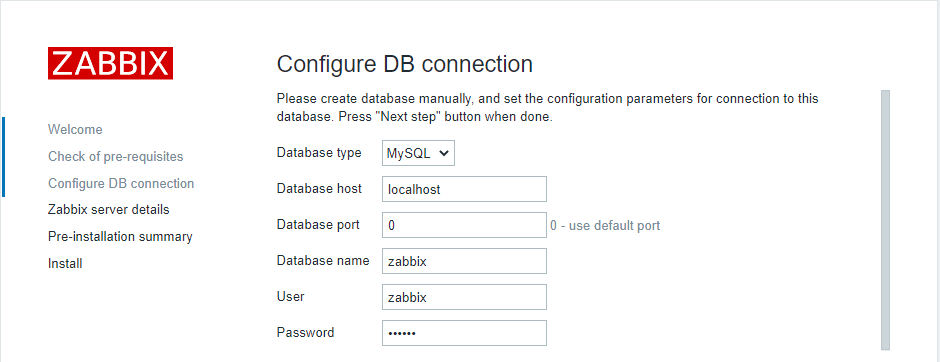Click the Database host label
Screen dimensions: 940x362
click(x=319, y=188)
